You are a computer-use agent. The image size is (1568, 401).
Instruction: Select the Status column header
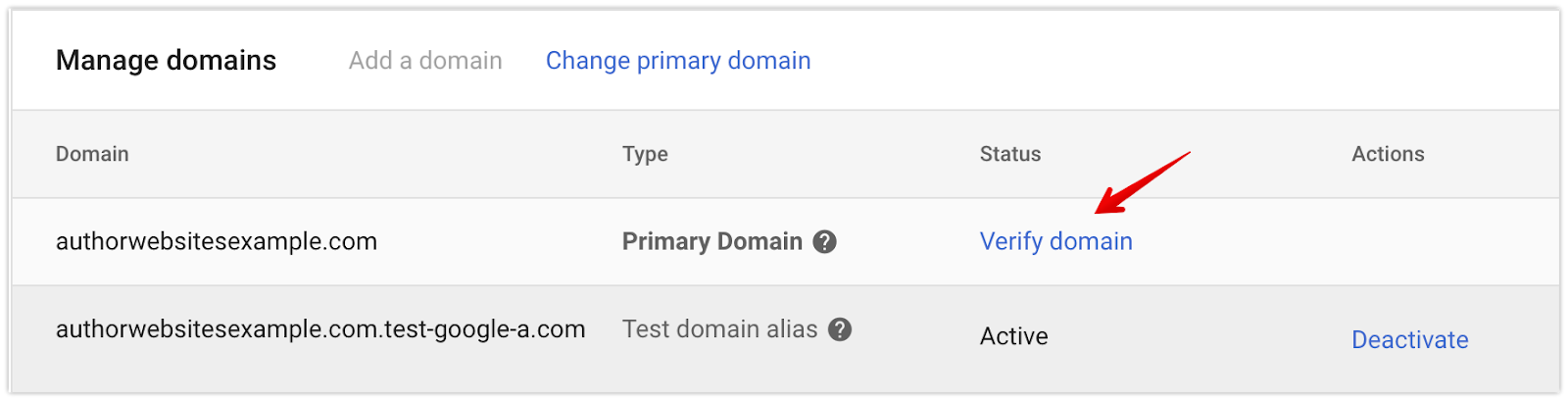coord(1010,154)
